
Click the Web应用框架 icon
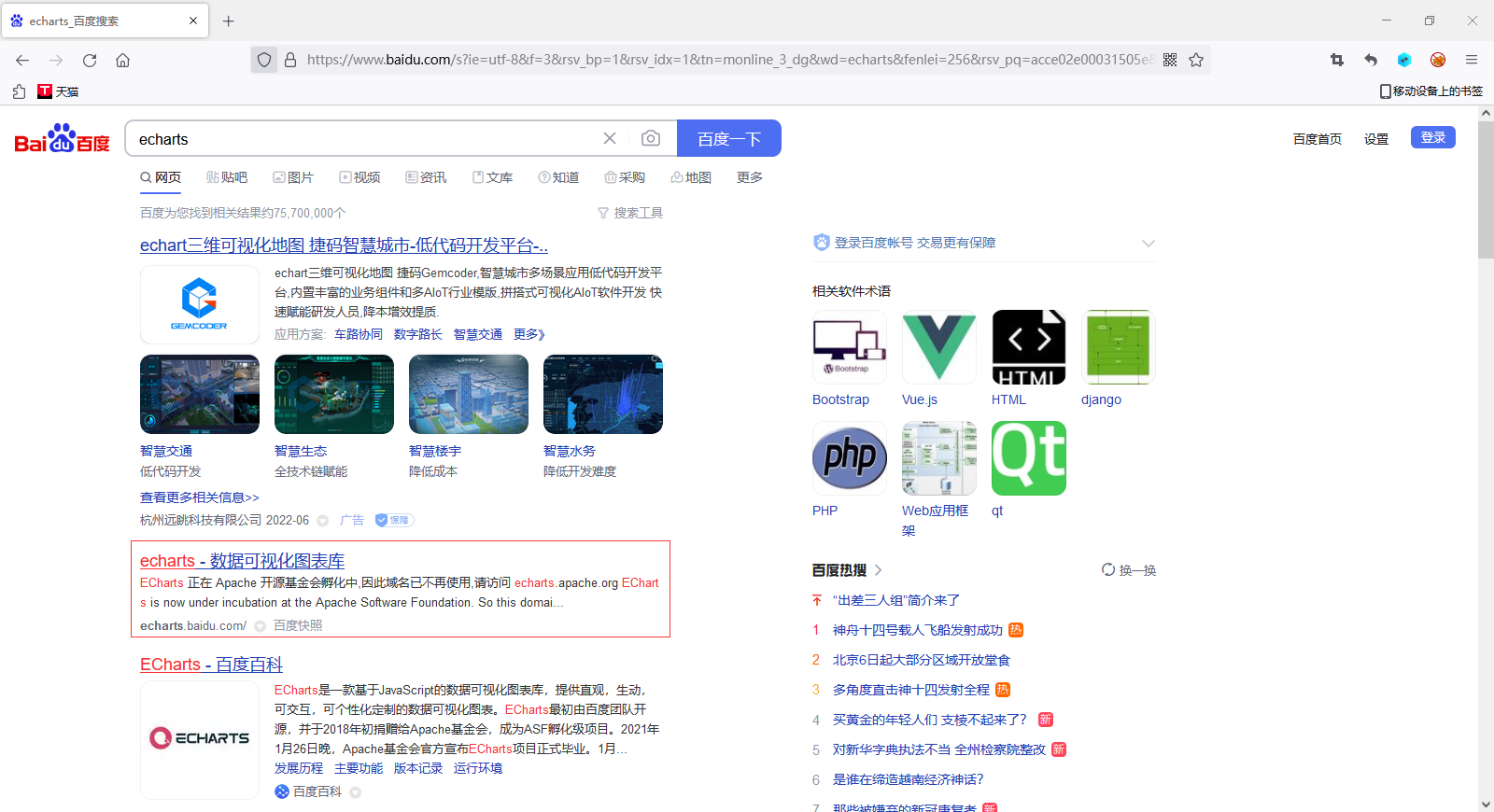click(x=939, y=458)
